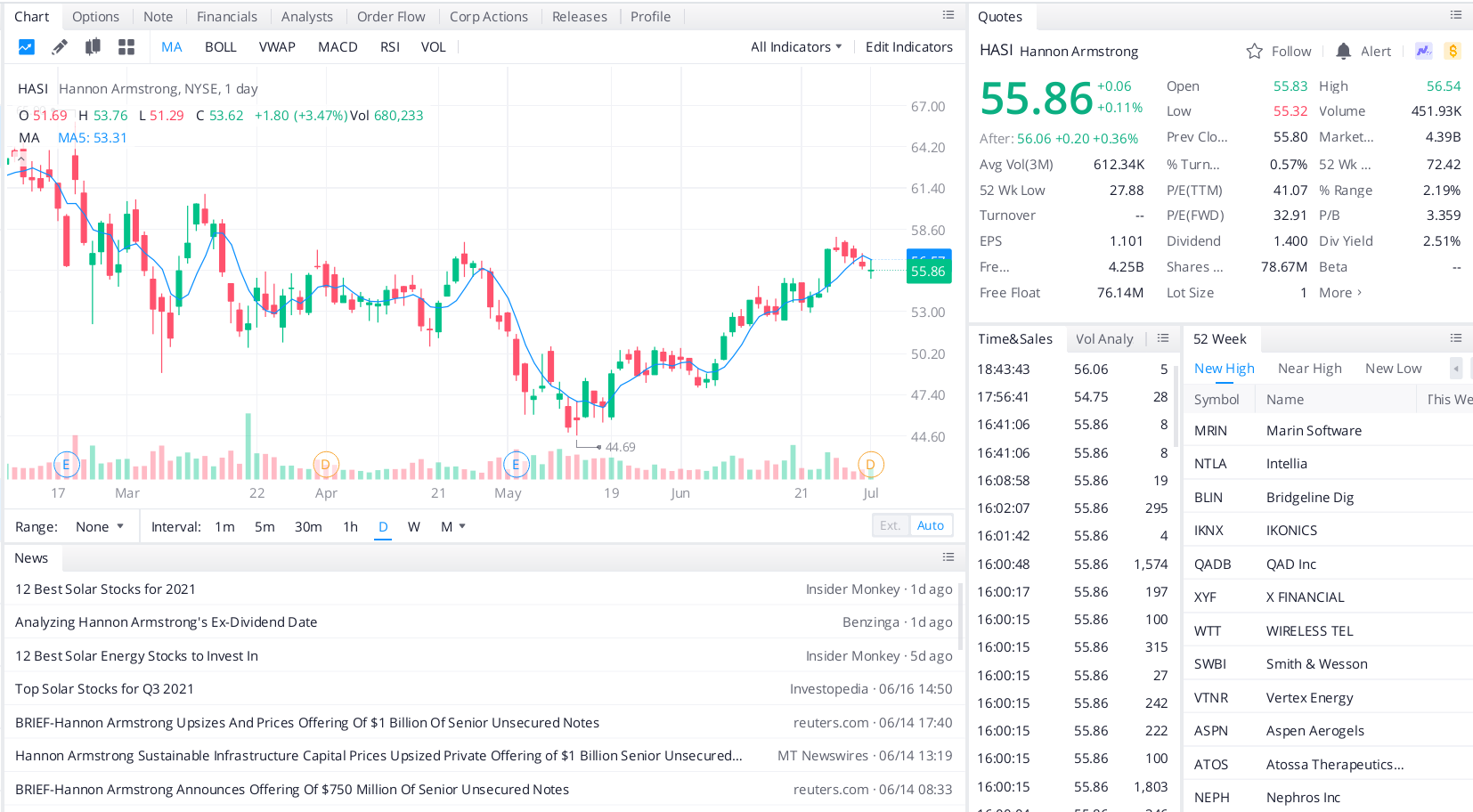Viewport: 1473px width, 812px height.
Task: Open the multi-chart grid layout icon
Action: click(x=126, y=47)
